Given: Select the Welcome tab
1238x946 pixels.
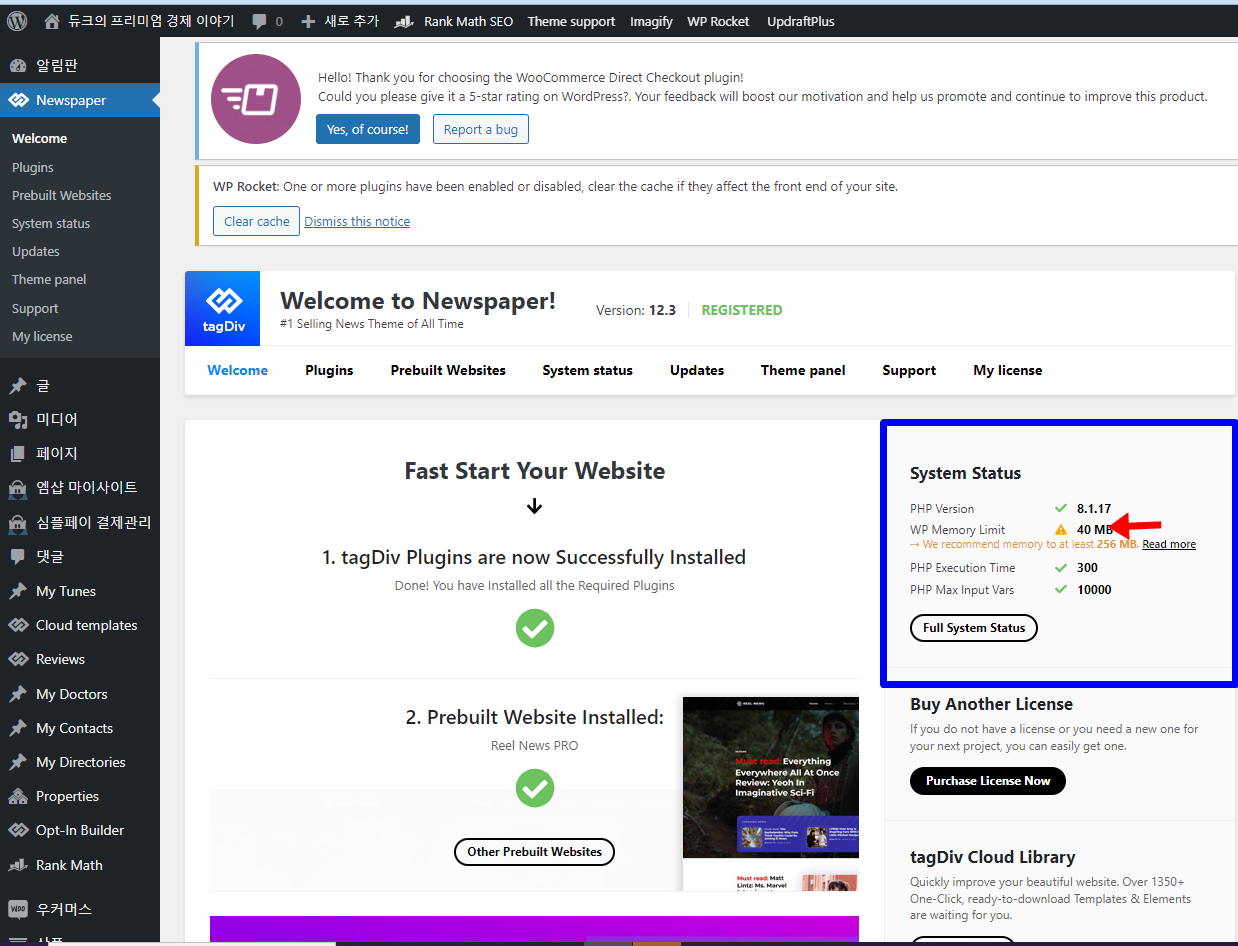Looking at the screenshot, I should [238, 370].
